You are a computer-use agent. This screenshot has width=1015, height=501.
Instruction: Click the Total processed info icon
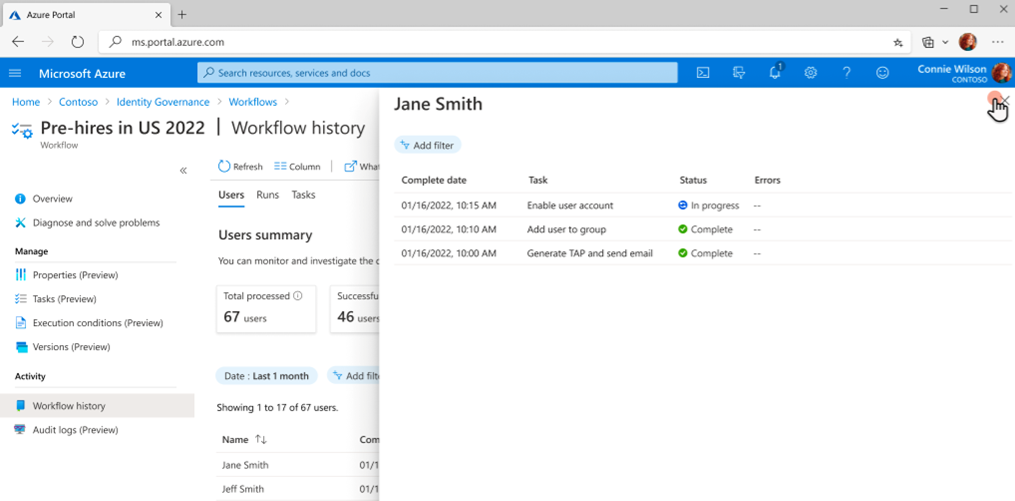tap(298, 296)
